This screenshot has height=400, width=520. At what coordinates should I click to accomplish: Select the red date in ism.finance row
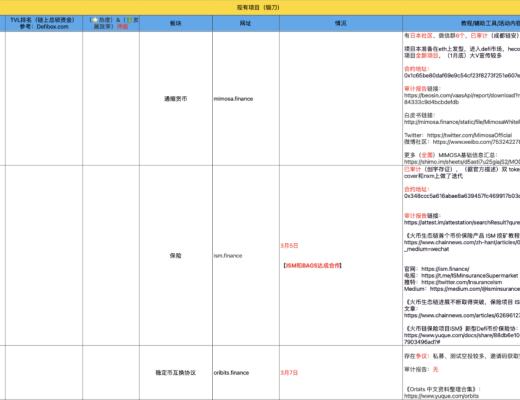289,246
